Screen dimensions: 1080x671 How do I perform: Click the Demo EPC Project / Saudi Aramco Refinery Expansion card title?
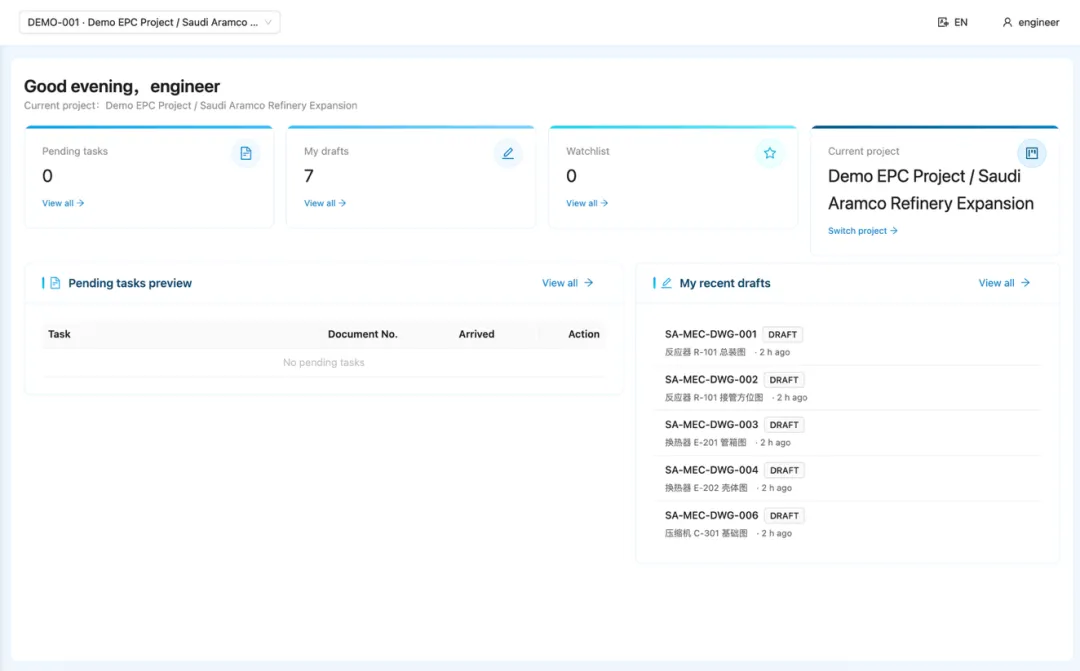pyautogui.click(x=931, y=189)
